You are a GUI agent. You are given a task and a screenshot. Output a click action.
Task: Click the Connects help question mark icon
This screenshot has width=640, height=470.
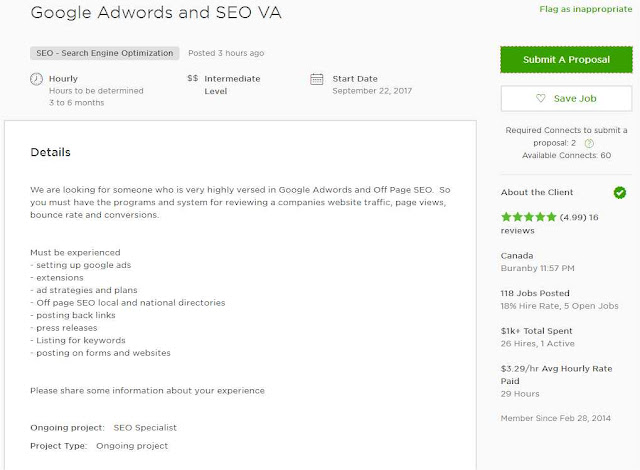pyautogui.click(x=589, y=143)
